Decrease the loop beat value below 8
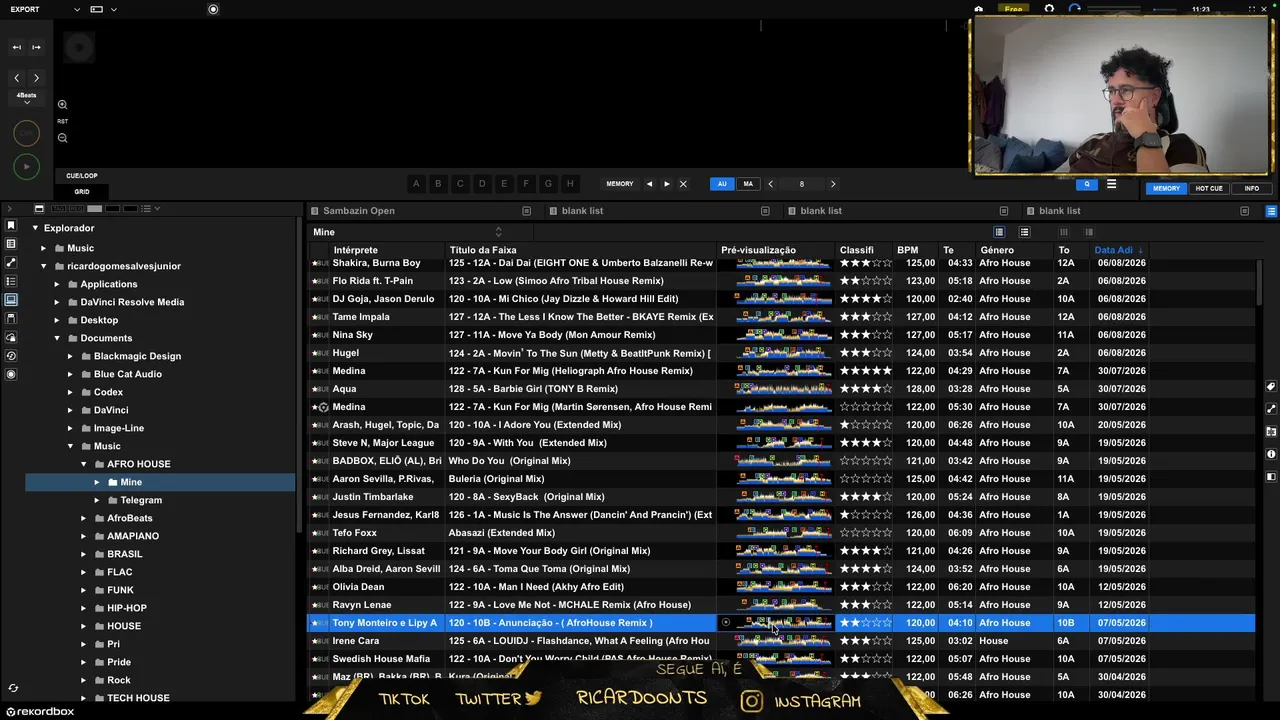1280x720 pixels. coord(770,184)
